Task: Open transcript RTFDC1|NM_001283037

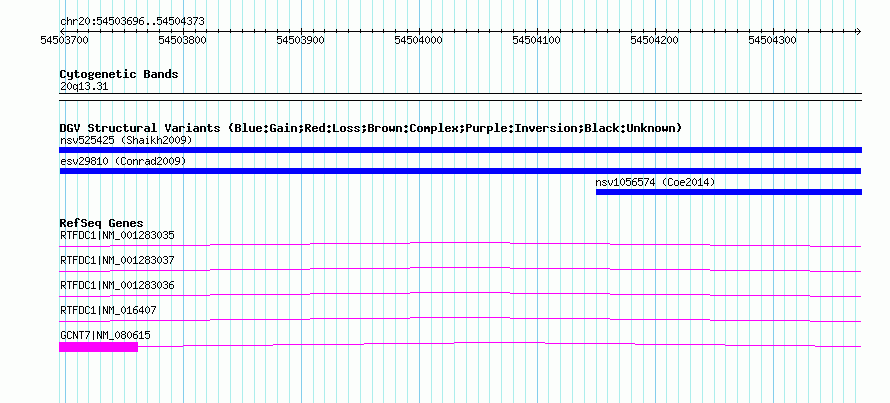Action: (x=117, y=261)
